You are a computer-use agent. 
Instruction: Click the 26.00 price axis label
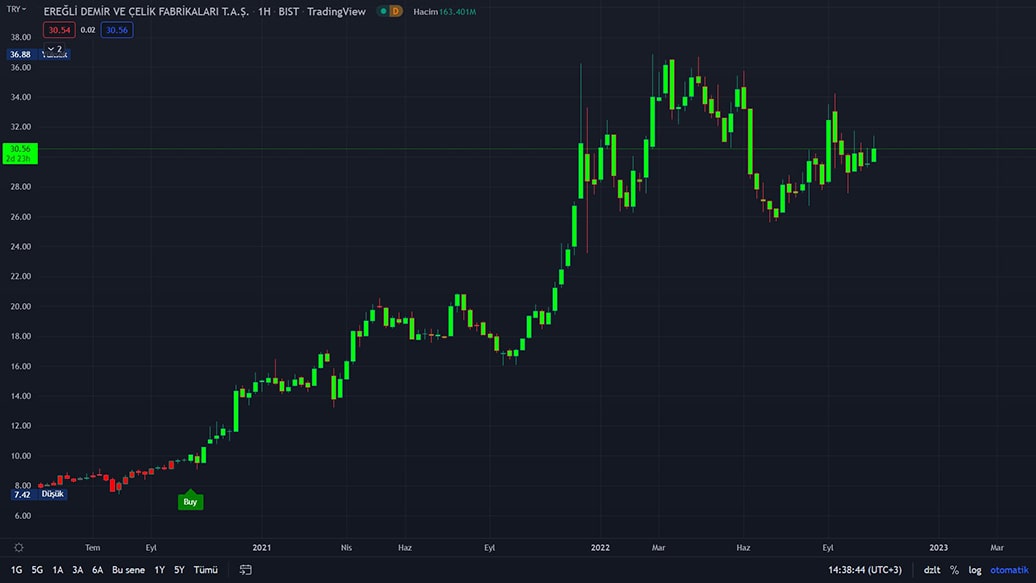20,217
